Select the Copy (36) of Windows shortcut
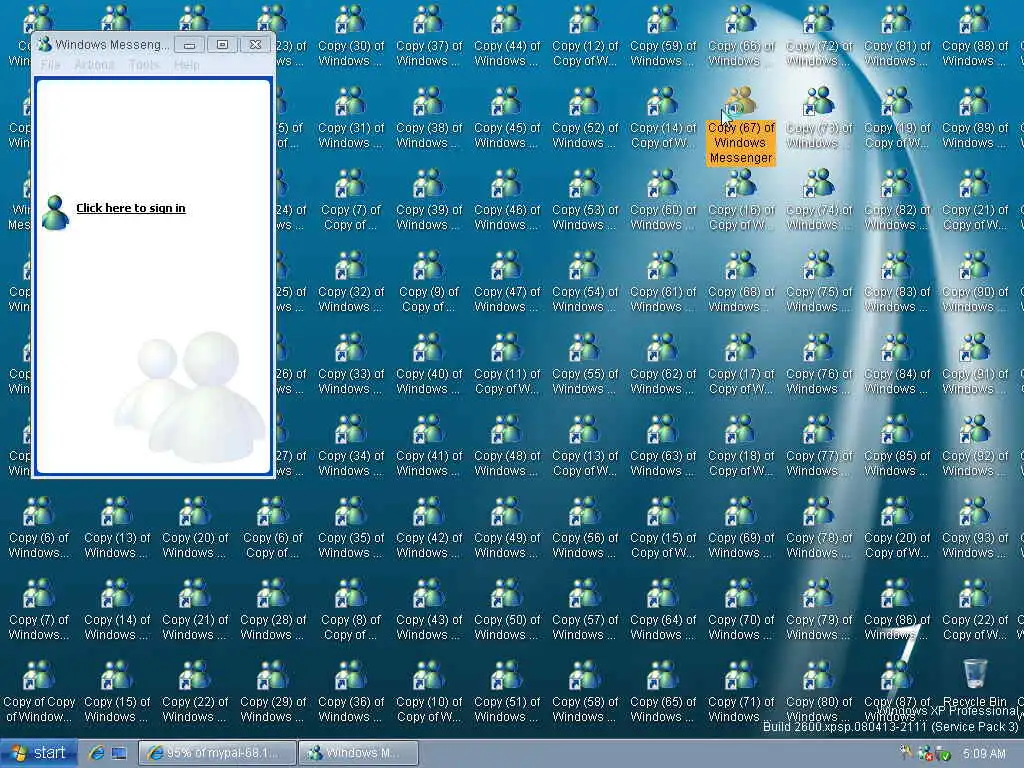 [351, 692]
